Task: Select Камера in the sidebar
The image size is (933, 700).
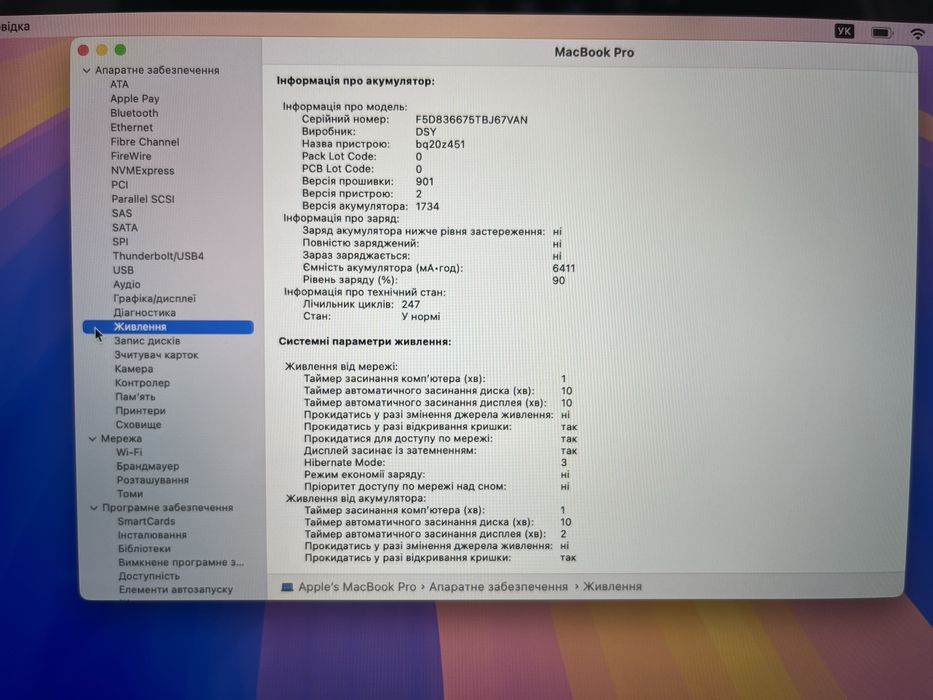Action: click(134, 369)
